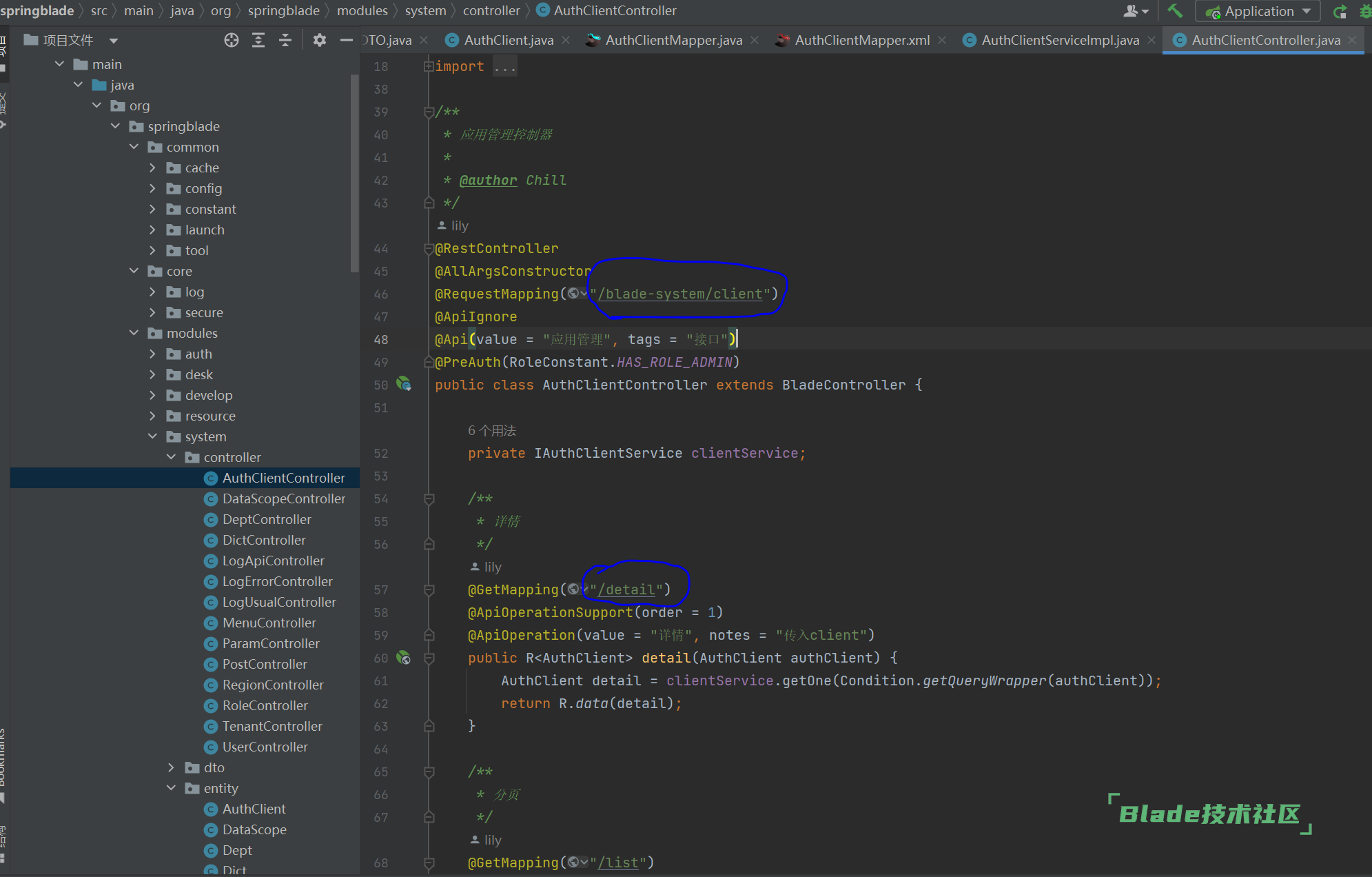Screen dimensions: 1372x877
Task: Click 'controller' in the breadcrumb path
Action: click(491, 11)
